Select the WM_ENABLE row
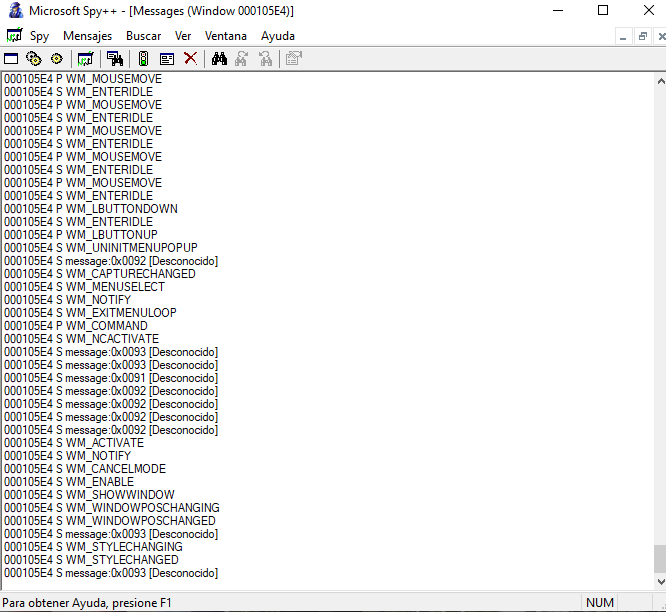 click(69, 482)
